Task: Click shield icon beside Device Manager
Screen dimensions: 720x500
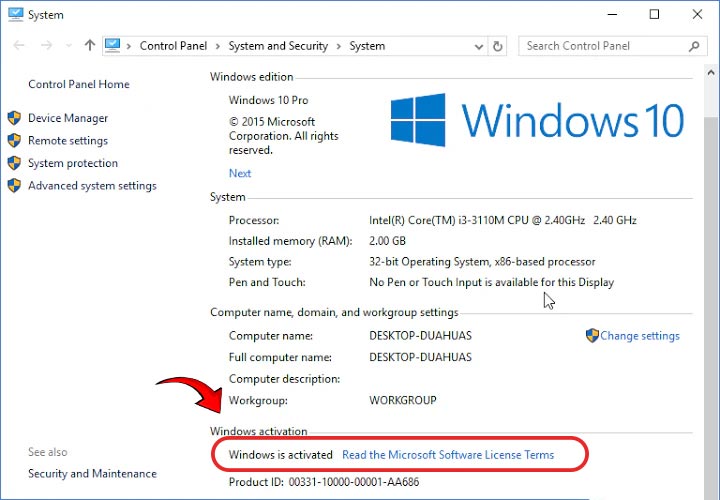Action: tap(14, 118)
